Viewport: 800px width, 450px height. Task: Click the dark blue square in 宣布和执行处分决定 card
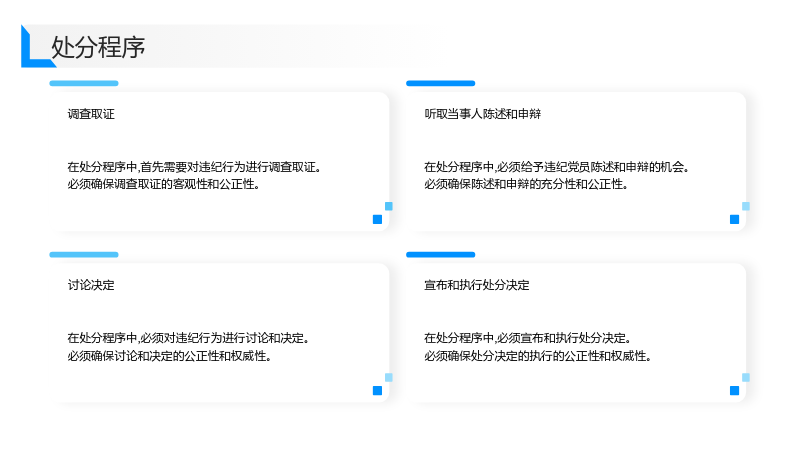point(735,390)
